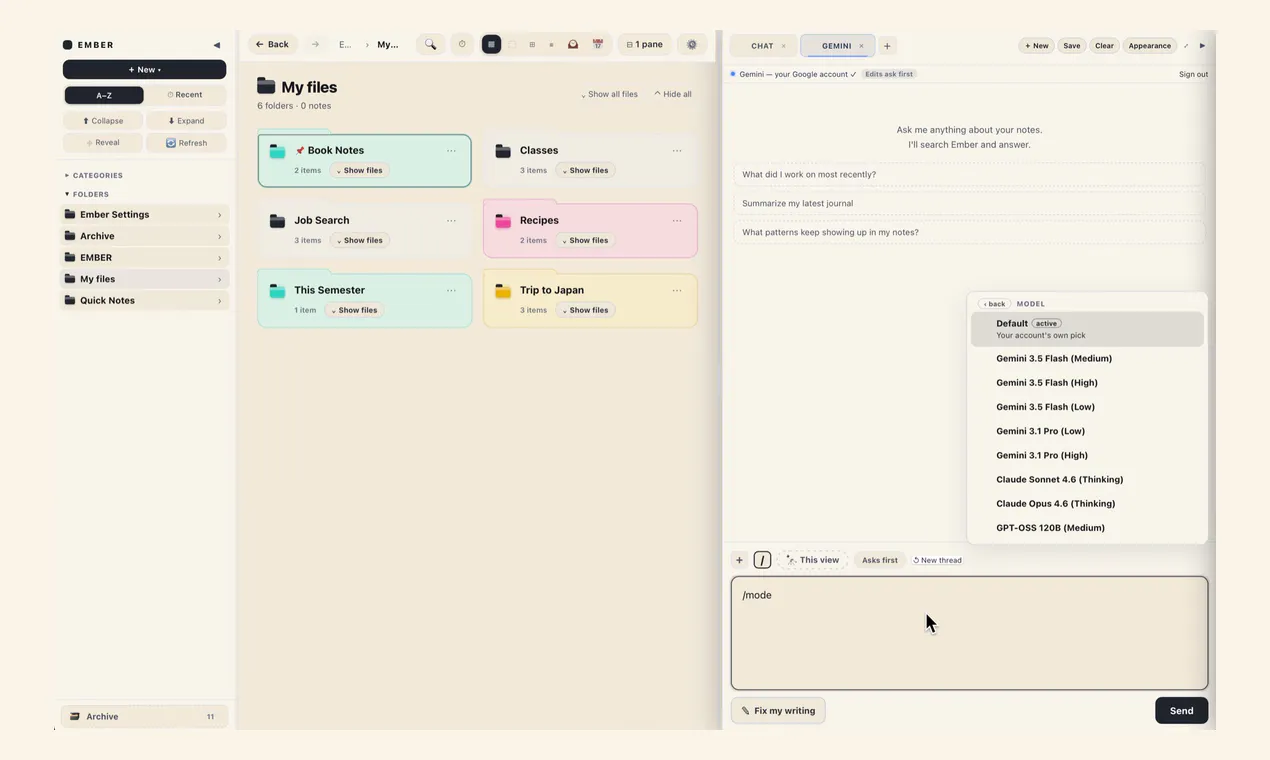Viewport: 1270px width, 760px height.
Task: Expand the Ember Settings folder chevron
Action: (x=220, y=215)
